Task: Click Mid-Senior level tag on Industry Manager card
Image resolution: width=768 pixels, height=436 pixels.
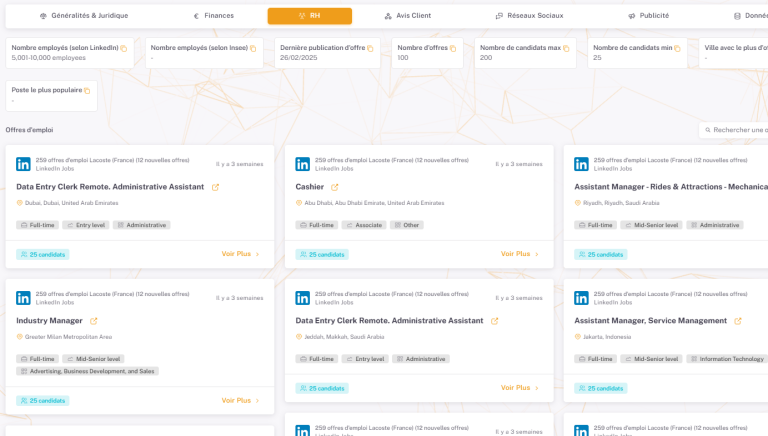Action: tap(94, 359)
